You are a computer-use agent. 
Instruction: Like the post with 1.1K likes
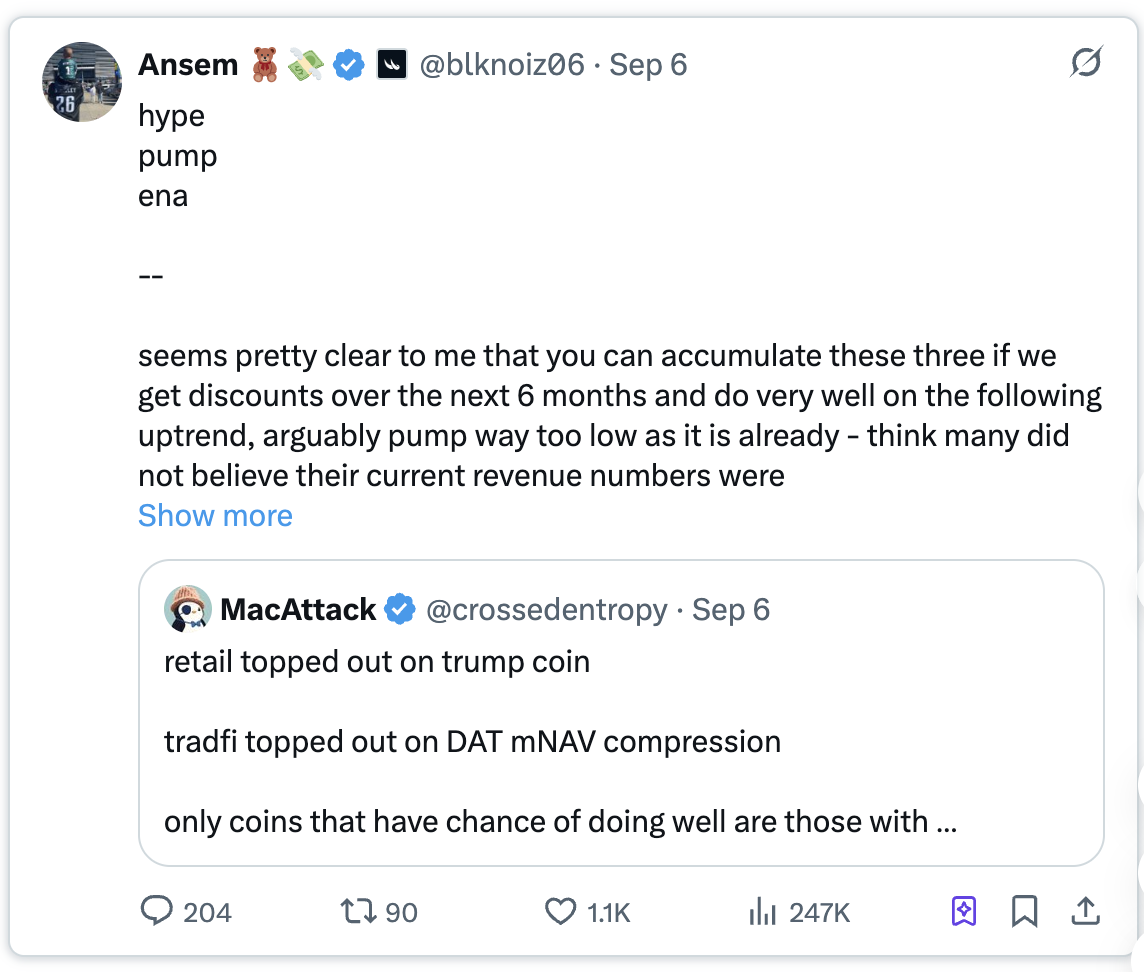560,911
